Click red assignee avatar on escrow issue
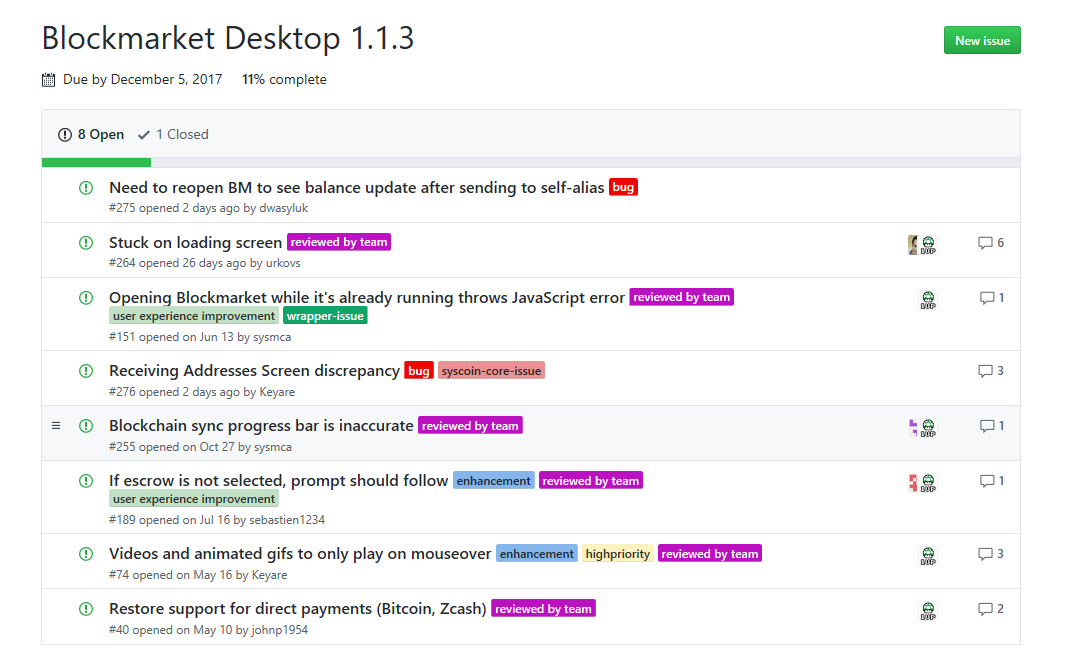The height and width of the screenshot is (671, 1074). 912,483
